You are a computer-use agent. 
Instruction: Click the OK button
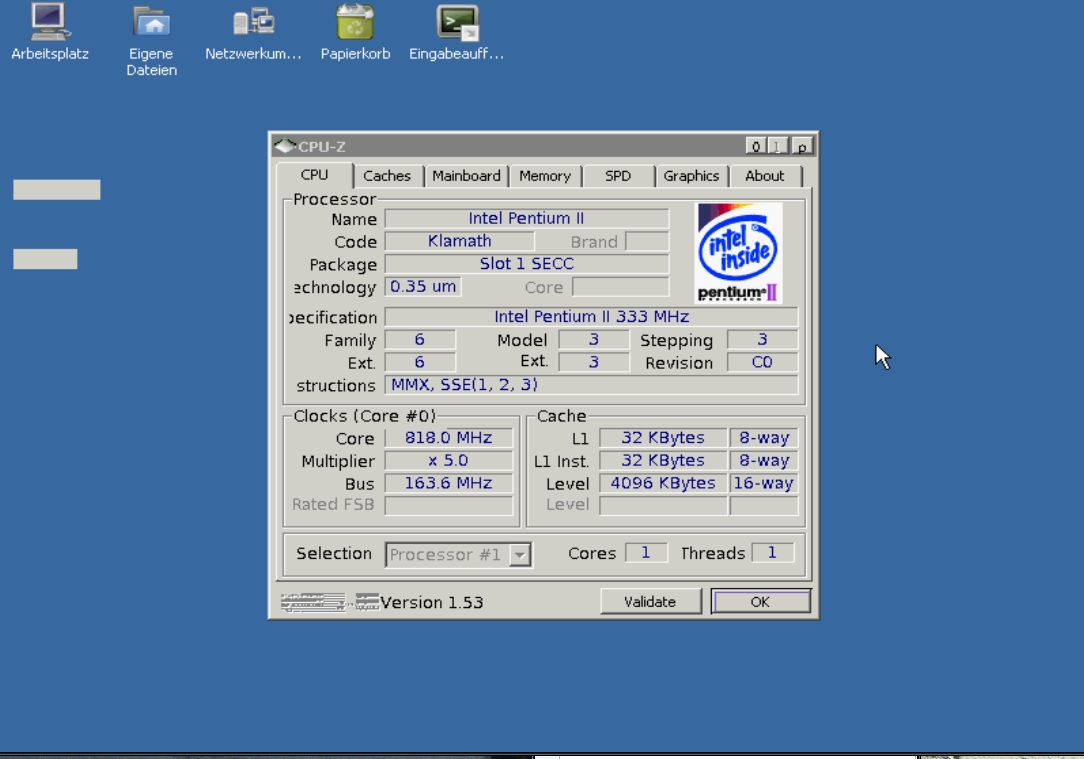click(760, 602)
